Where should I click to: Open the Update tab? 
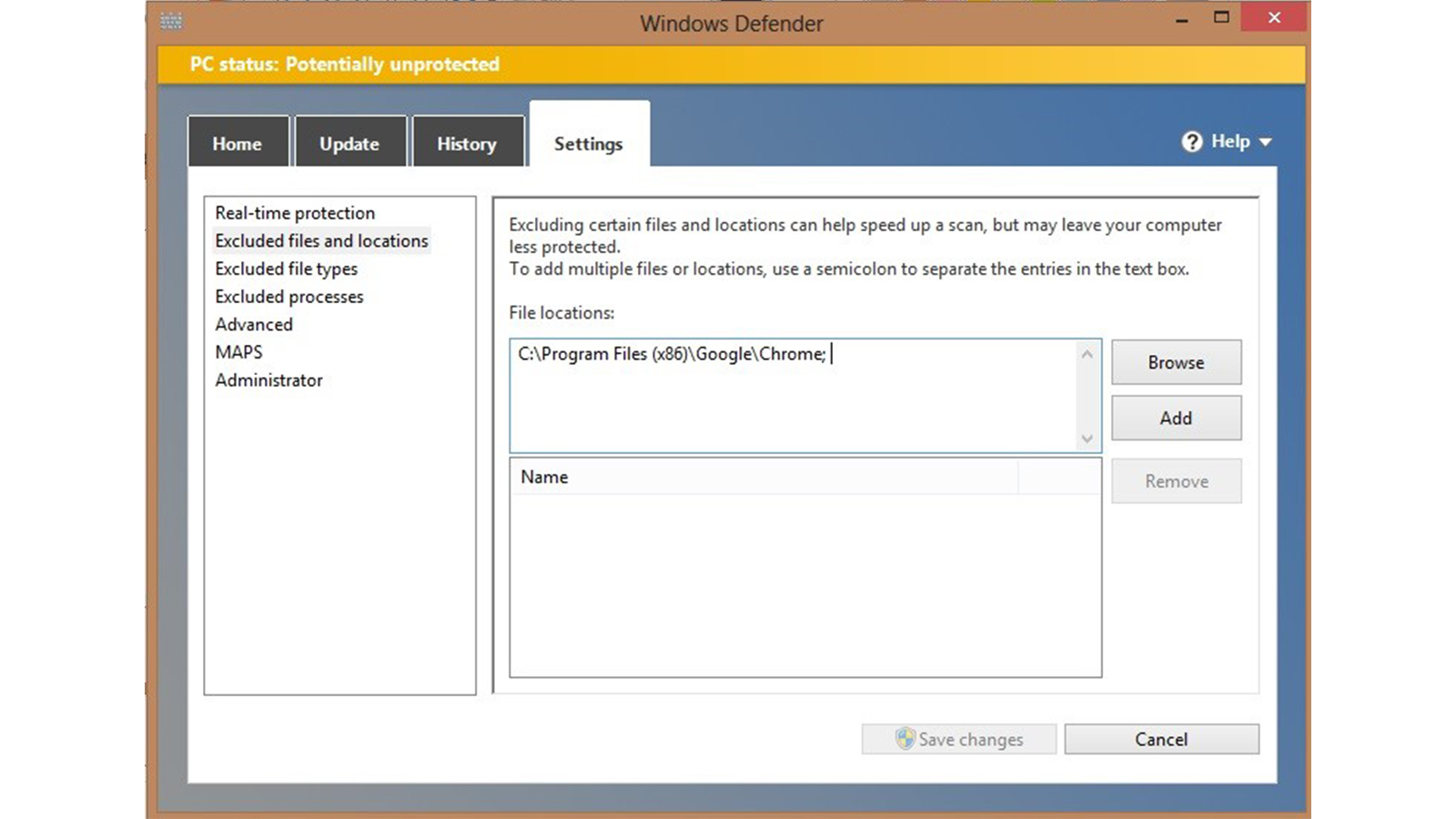click(x=350, y=142)
